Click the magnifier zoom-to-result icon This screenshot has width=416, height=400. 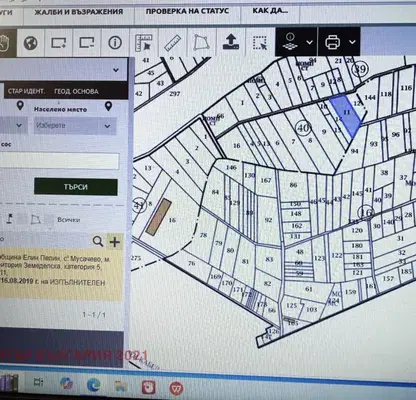[98, 241]
